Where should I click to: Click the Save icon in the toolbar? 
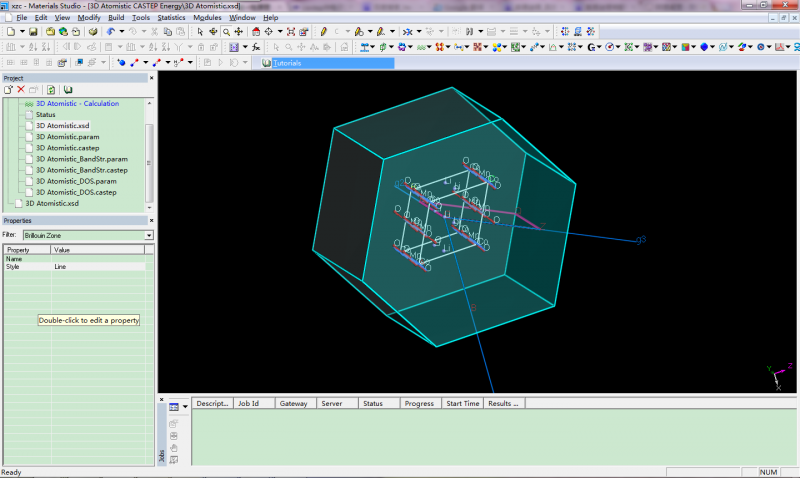tap(33, 32)
